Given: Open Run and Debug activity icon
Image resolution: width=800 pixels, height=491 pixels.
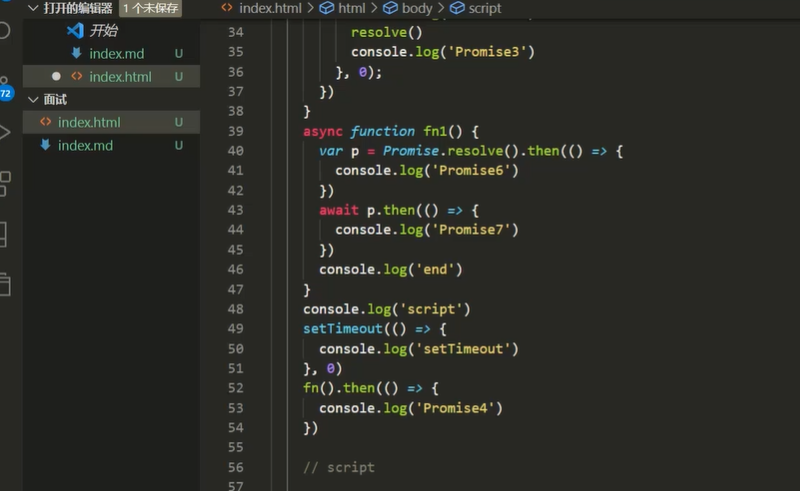Looking at the screenshot, I should point(4,132).
